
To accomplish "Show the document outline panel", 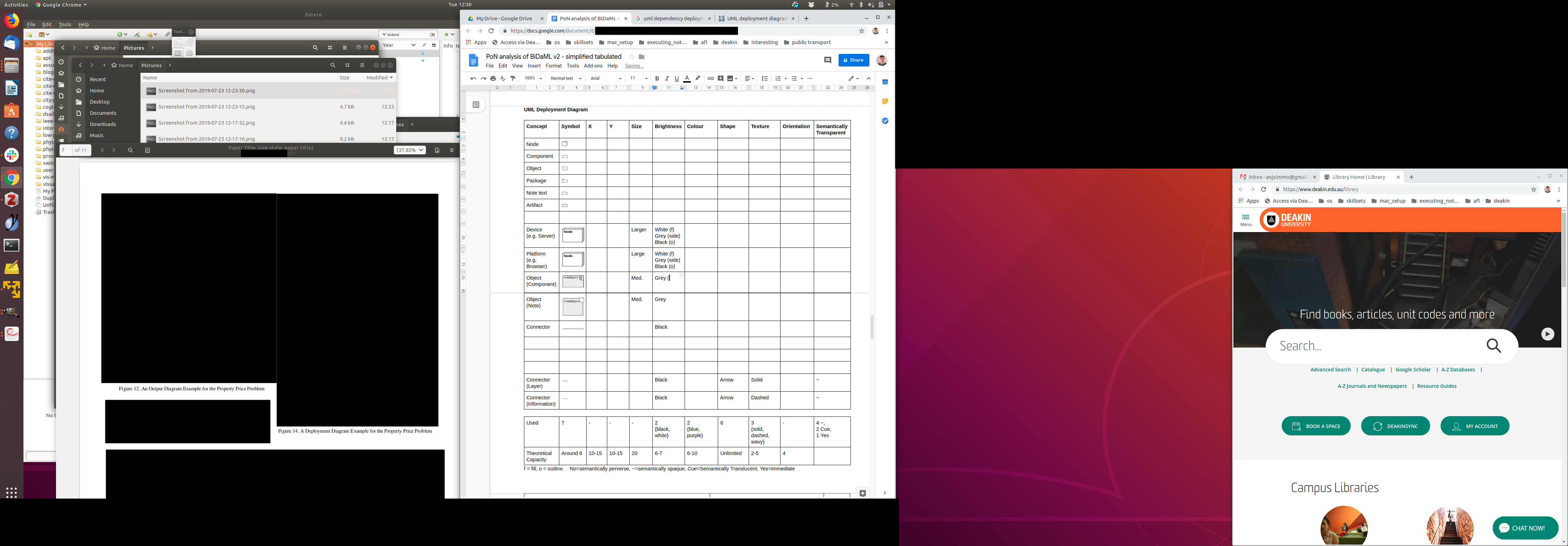I will click(476, 105).
